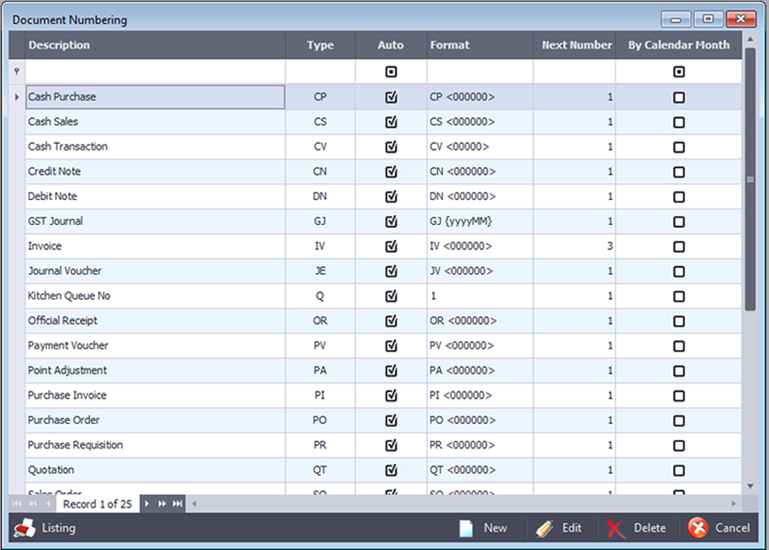Click the Description filter input field
This screenshot has height=550, width=769.
[x=155, y=72]
